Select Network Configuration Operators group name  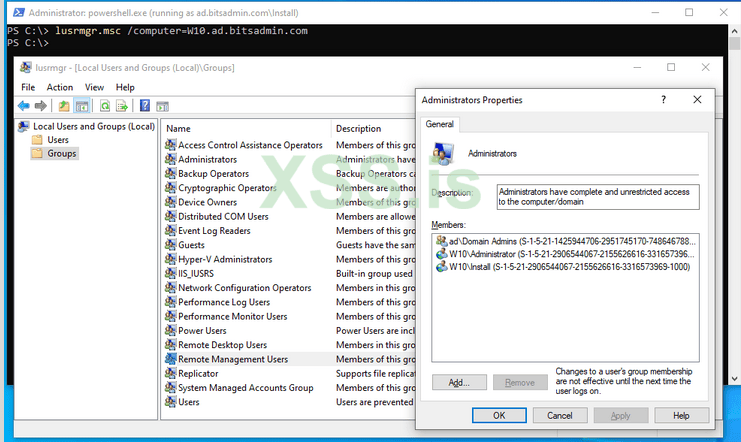(x=245, y=288)
